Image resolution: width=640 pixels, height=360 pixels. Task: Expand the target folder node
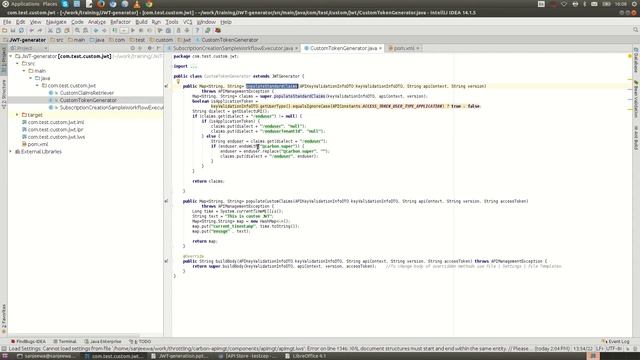click(17, 115)
